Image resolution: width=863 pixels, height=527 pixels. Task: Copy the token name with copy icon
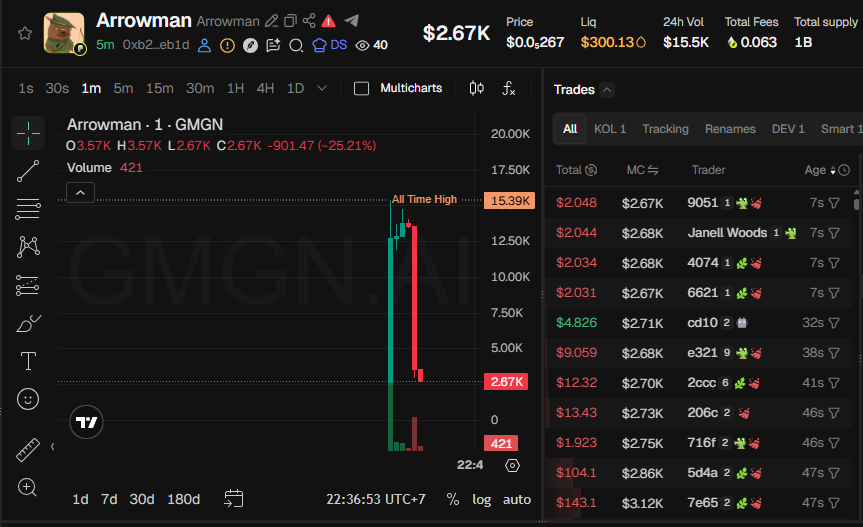290,21
